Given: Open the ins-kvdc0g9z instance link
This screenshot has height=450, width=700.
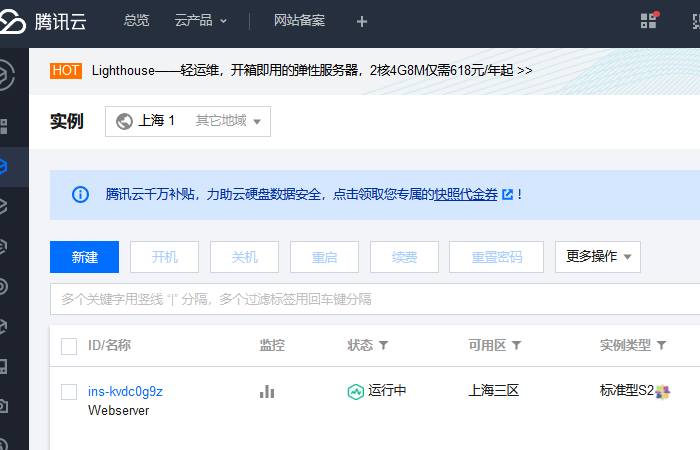Looking at the screenshot, I should pos(125,392).
